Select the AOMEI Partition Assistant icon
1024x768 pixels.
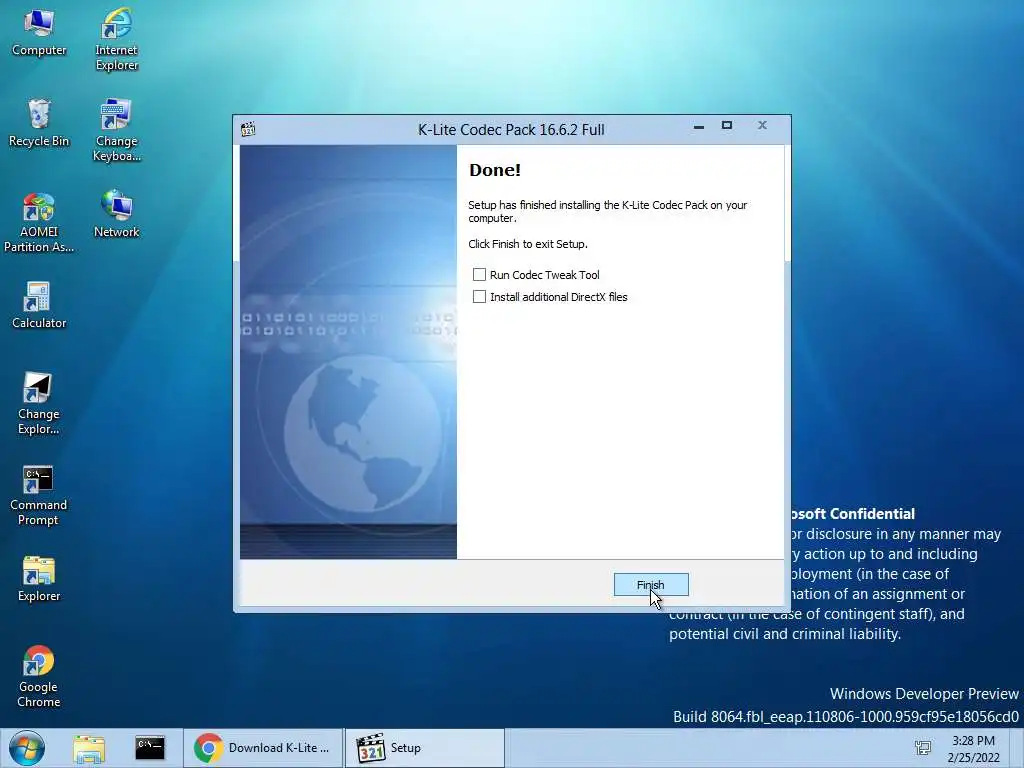pyautogui.click(x=39, y=221)
